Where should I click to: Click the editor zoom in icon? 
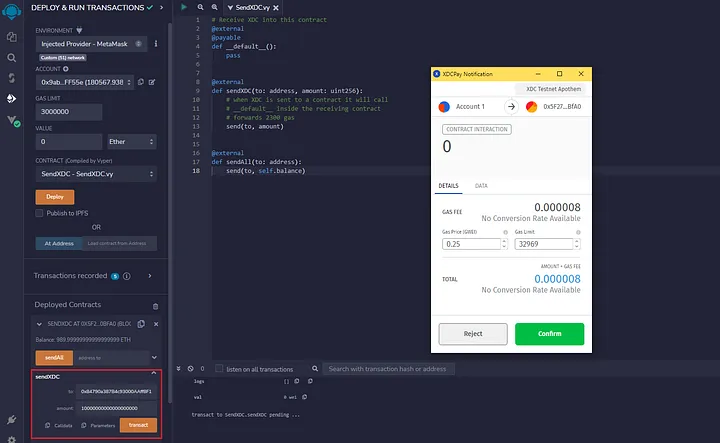(x=214, y=7)
